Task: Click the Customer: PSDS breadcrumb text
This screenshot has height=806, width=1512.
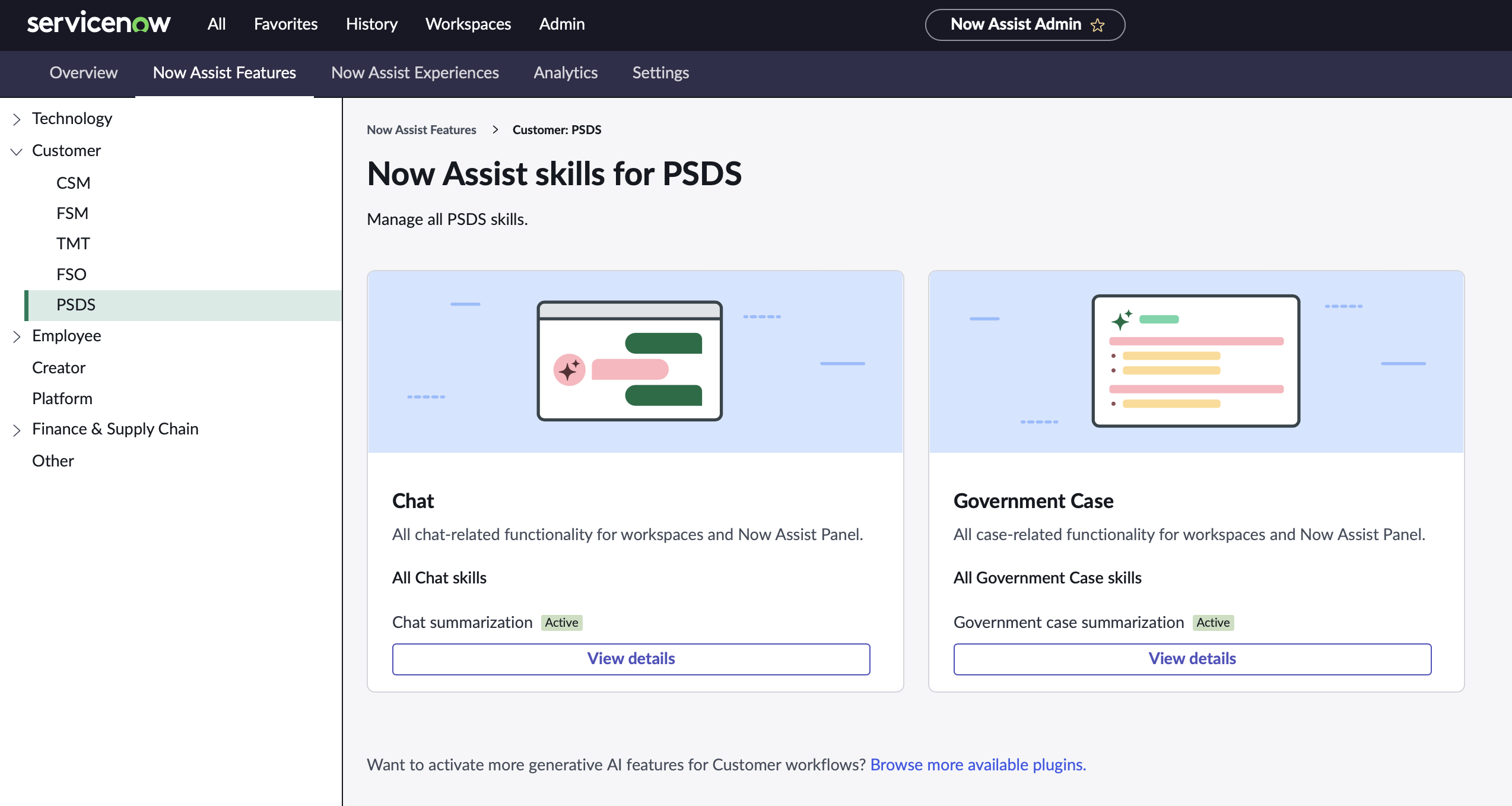Action: tap(557, 129)
